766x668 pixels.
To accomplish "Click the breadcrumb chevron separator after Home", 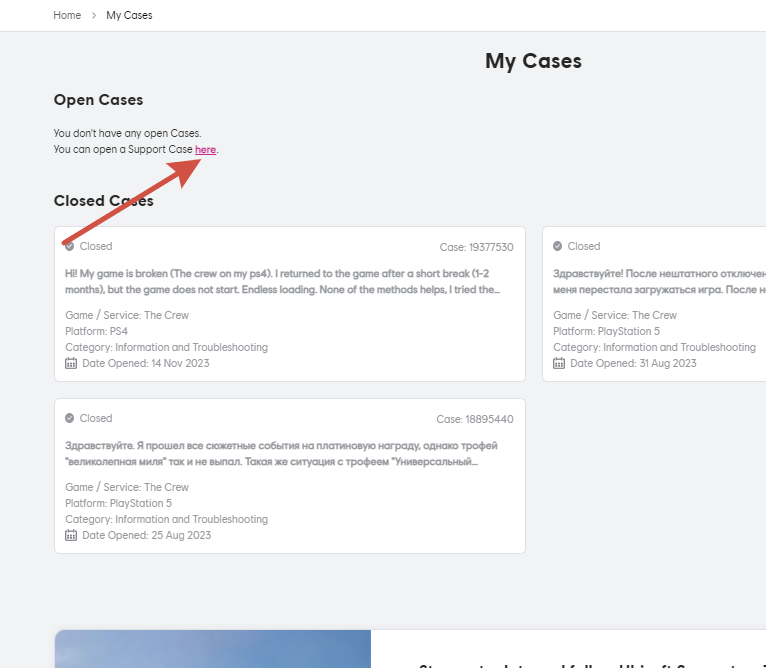I will (x=94, y=15).
